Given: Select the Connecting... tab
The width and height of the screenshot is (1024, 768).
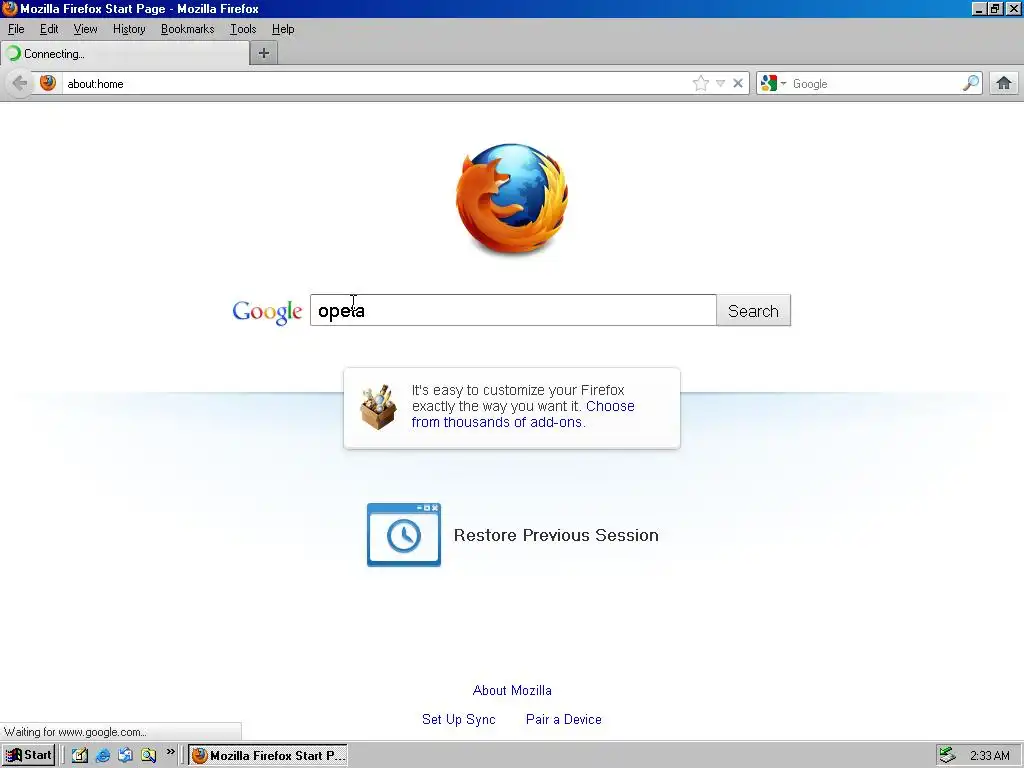Looking at the screenshot, I should 124,54.
